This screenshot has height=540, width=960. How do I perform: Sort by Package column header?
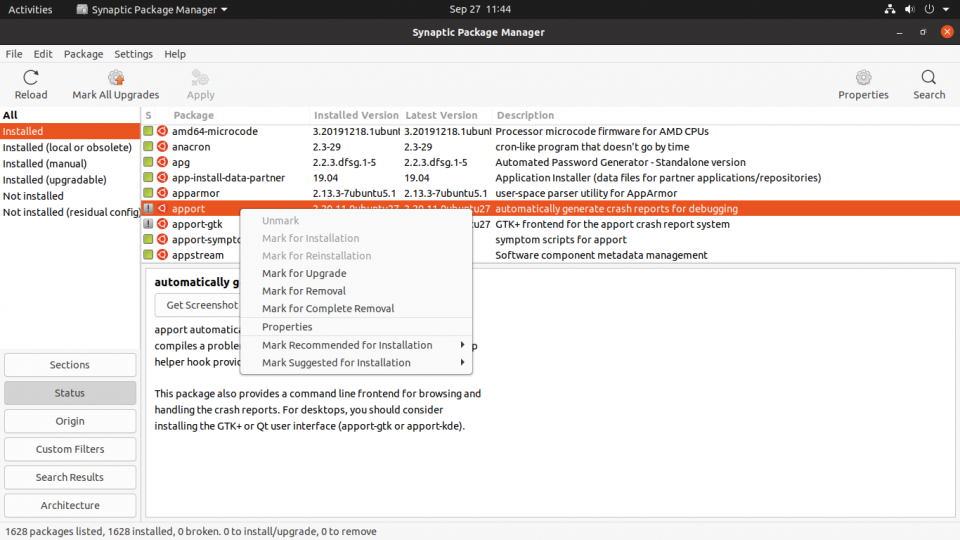(239, 115)
